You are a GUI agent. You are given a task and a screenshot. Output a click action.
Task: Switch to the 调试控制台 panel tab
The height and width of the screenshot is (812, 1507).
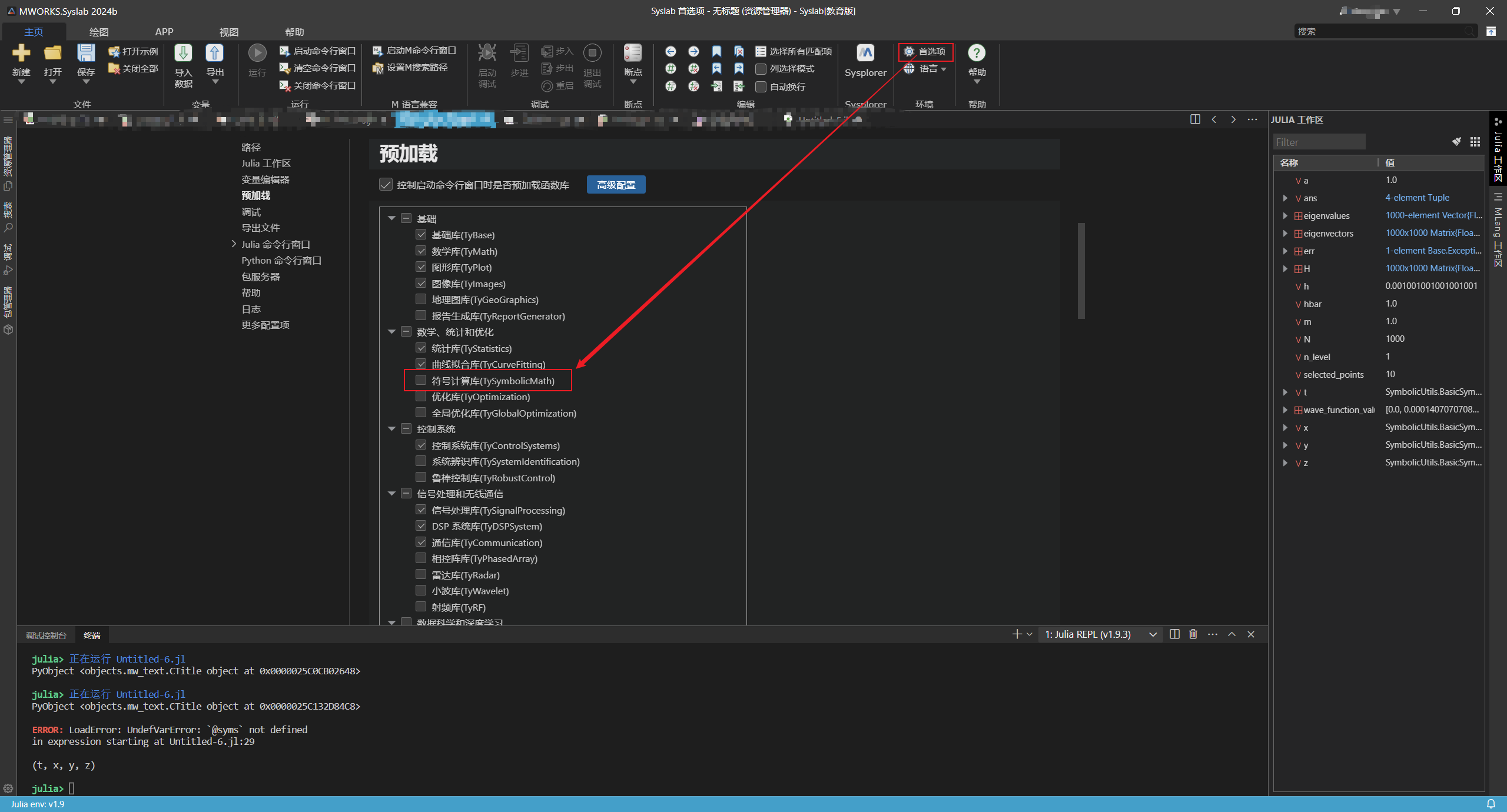(x=46, y=635)
